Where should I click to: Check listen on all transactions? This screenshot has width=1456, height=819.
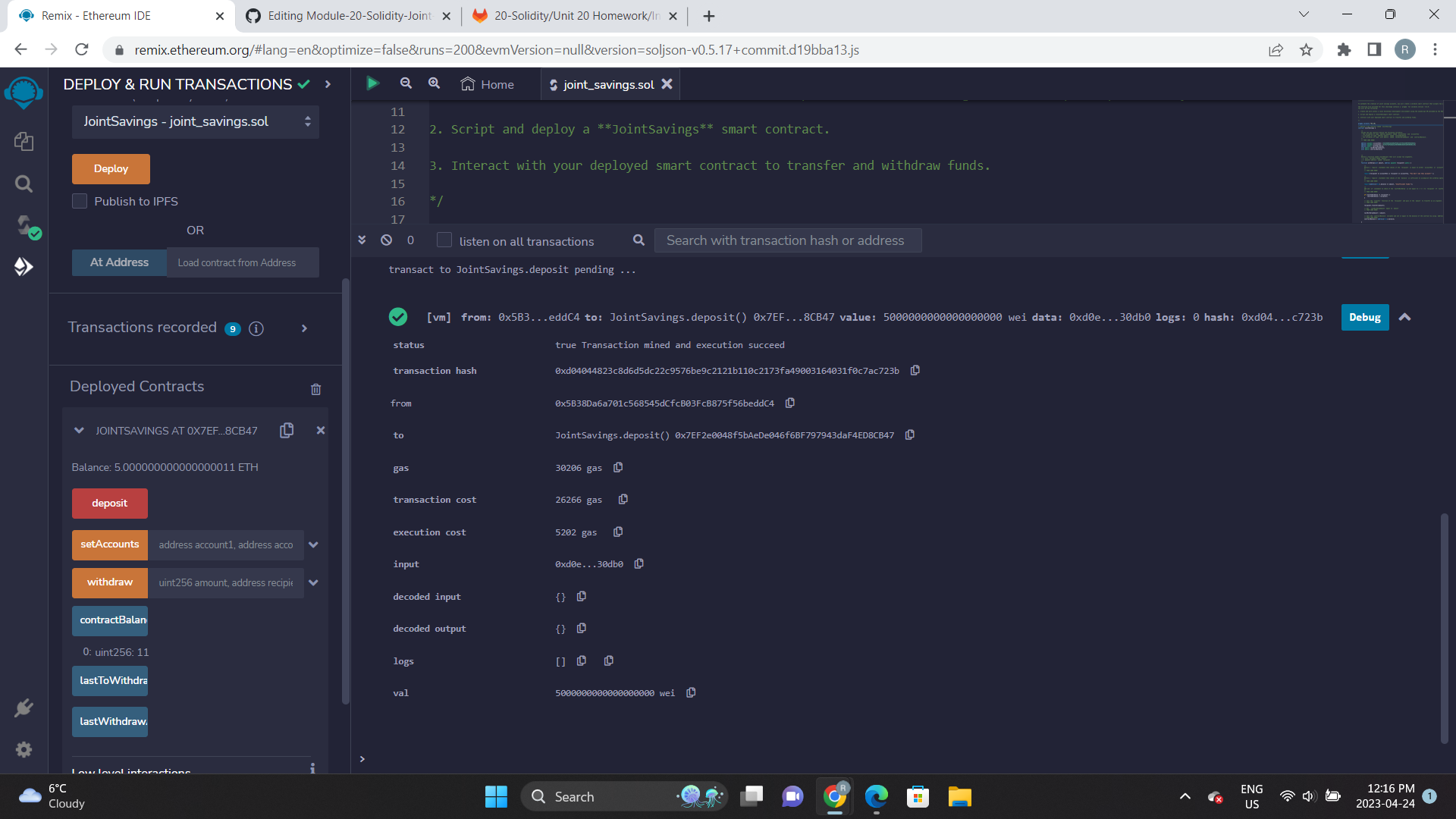click(444, 240)
